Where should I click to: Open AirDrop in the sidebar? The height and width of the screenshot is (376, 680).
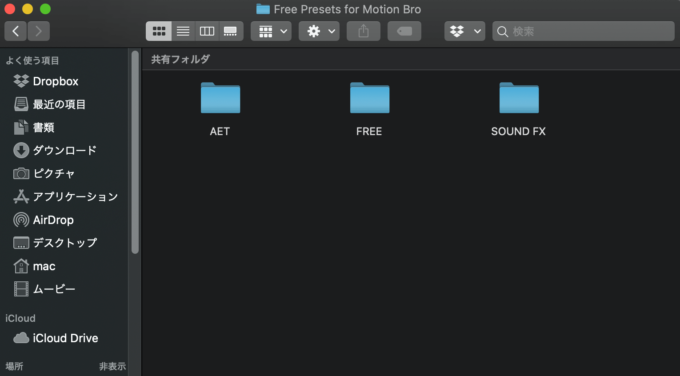click(x=65, y=220)
